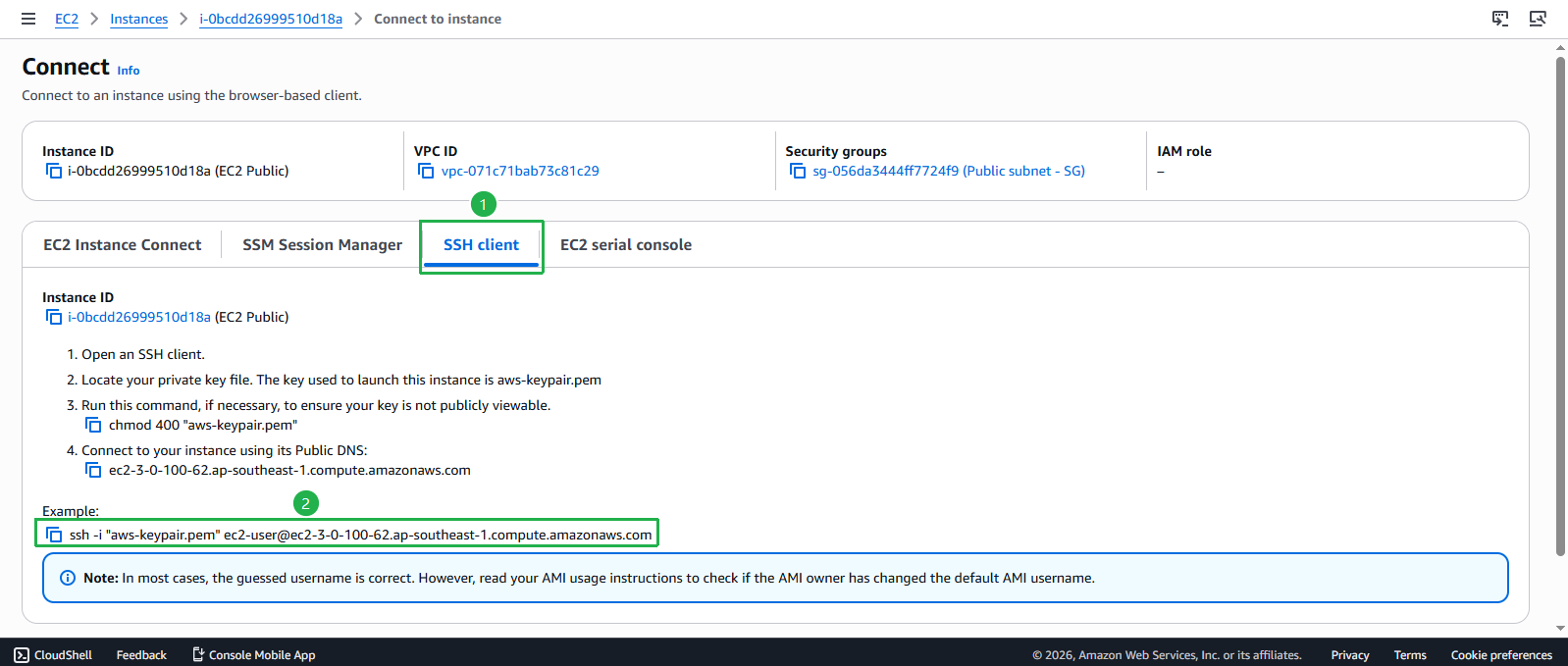This screenshot has height=666, width=1568.
Task: Select the SSH client tab
Action: (481, 245)
